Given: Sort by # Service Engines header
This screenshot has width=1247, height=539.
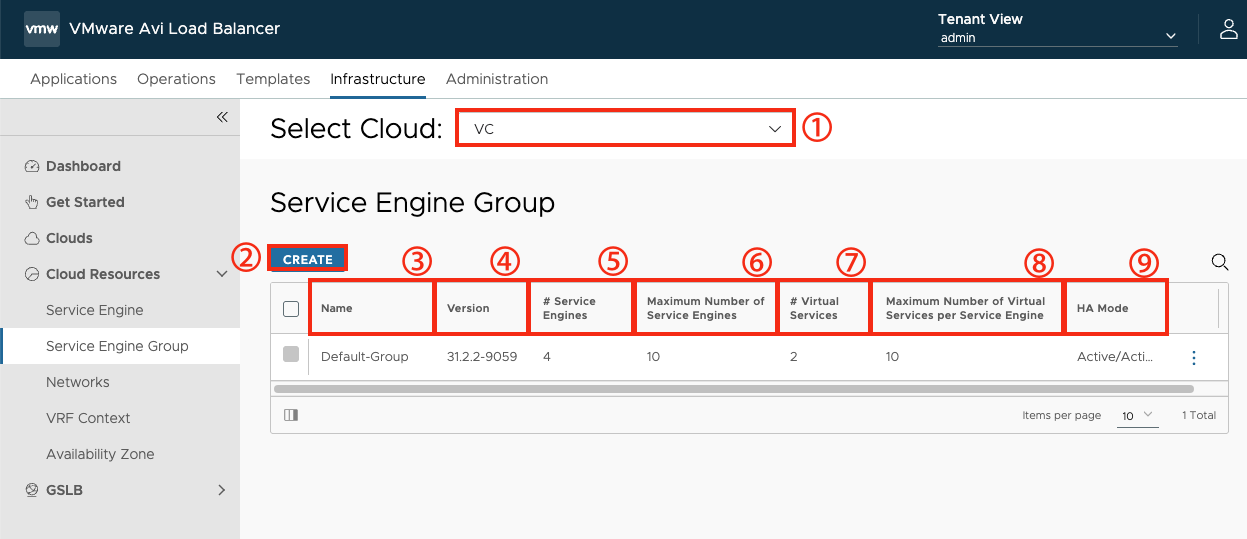Looking at the screenshot, I should [569, 308].
